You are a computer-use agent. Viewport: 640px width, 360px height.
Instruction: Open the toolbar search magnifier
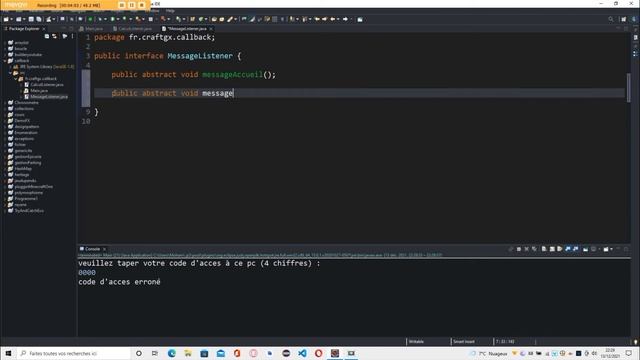pyautogui.click(x=611, y=19)
